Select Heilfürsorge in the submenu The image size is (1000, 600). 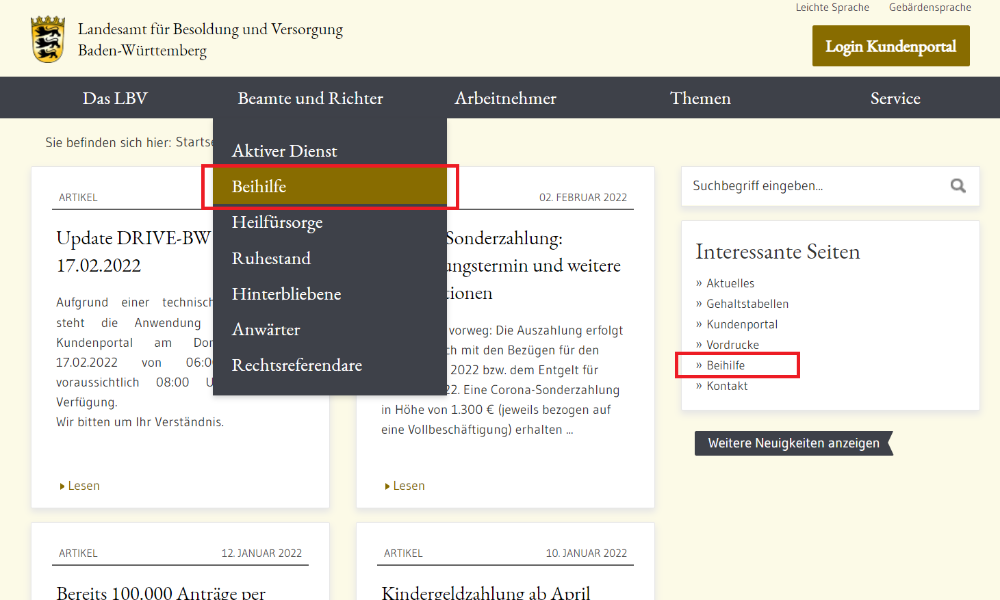pos(277,222)
